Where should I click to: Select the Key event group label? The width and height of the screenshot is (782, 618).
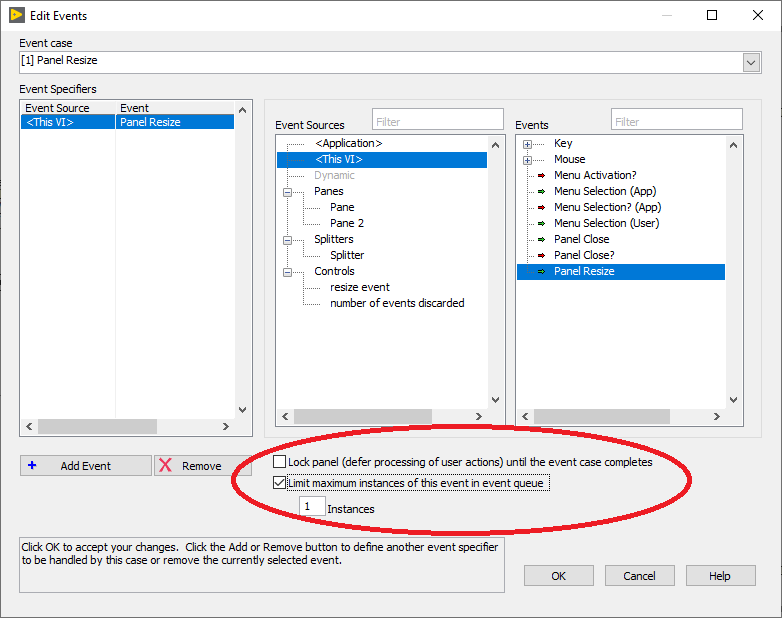tap(563, 143)
